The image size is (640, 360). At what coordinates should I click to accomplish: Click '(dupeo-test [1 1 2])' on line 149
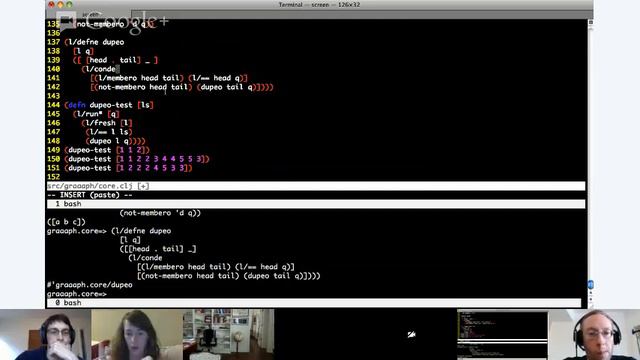click(107, 150)
